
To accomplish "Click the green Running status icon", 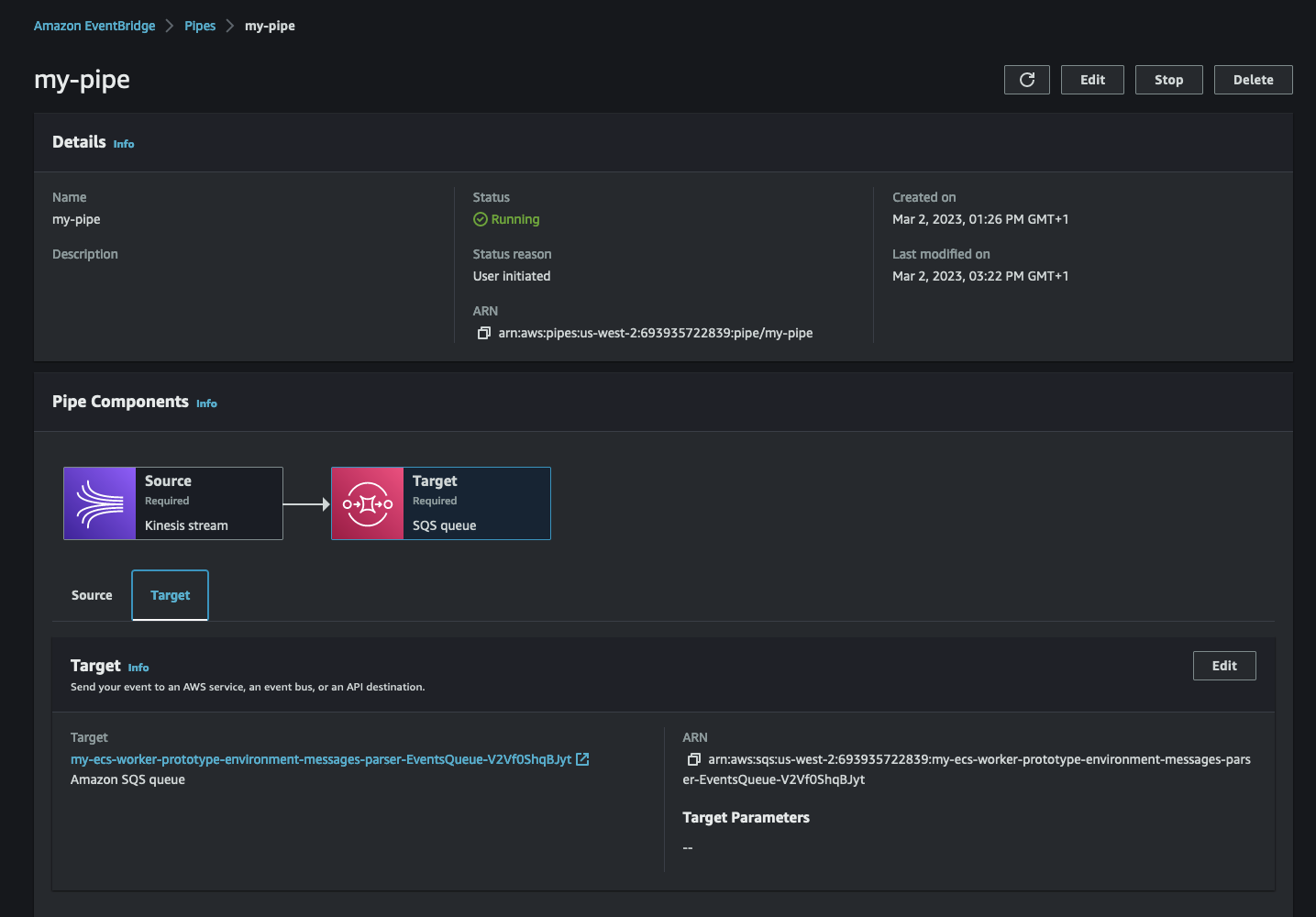I will [480, 219].
